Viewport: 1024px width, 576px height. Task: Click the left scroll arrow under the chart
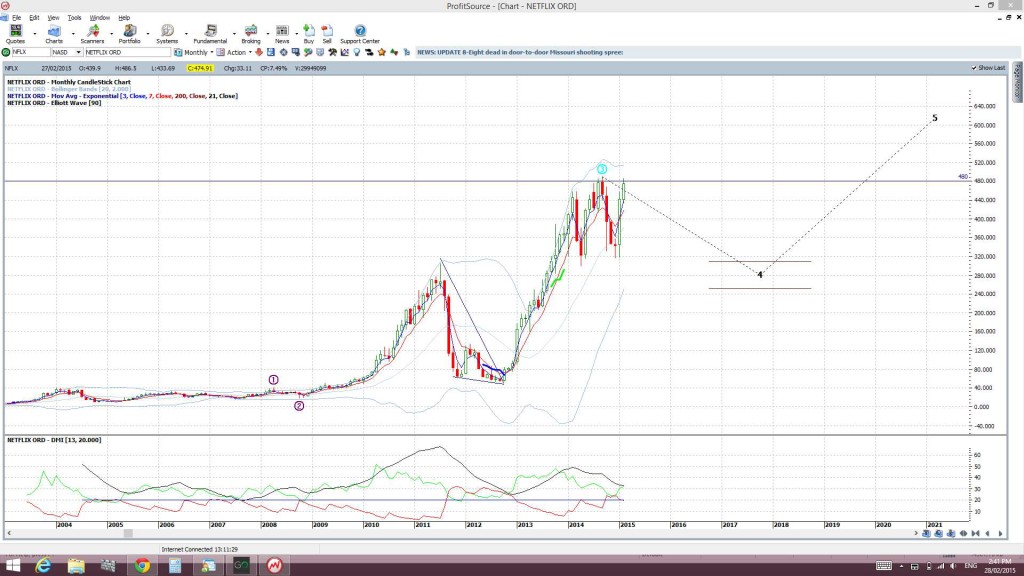pyautogui.click(x=9, y=534)
